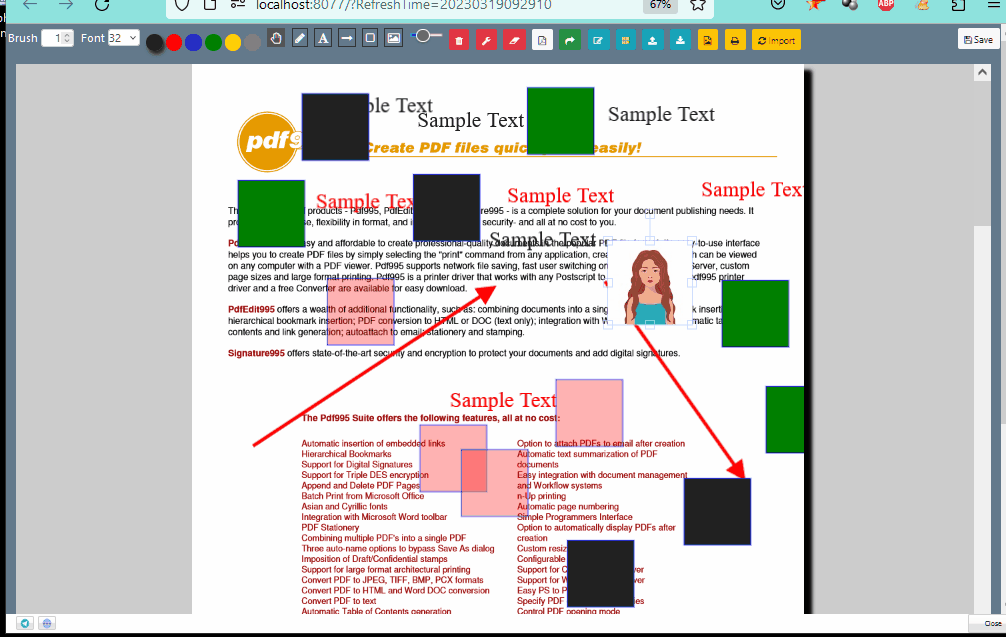Click the teal grid layout button
Screen dimensions: 1006x637
[x=625, y=40]
